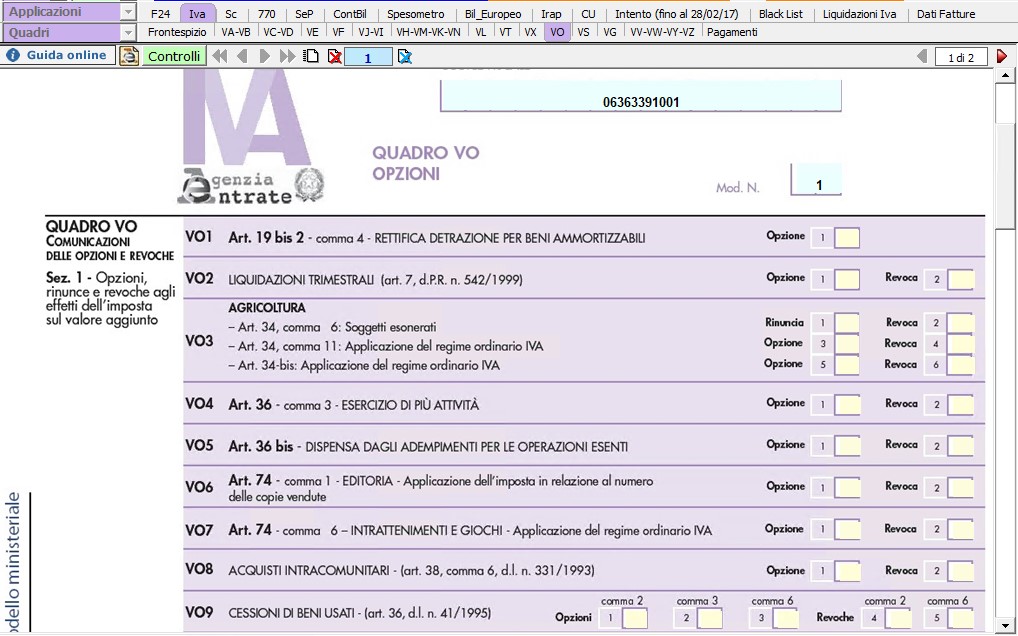Open the Applicazioni dropdown
Viewport: 1018px width, 636px height.
click(x=128, y=12)
